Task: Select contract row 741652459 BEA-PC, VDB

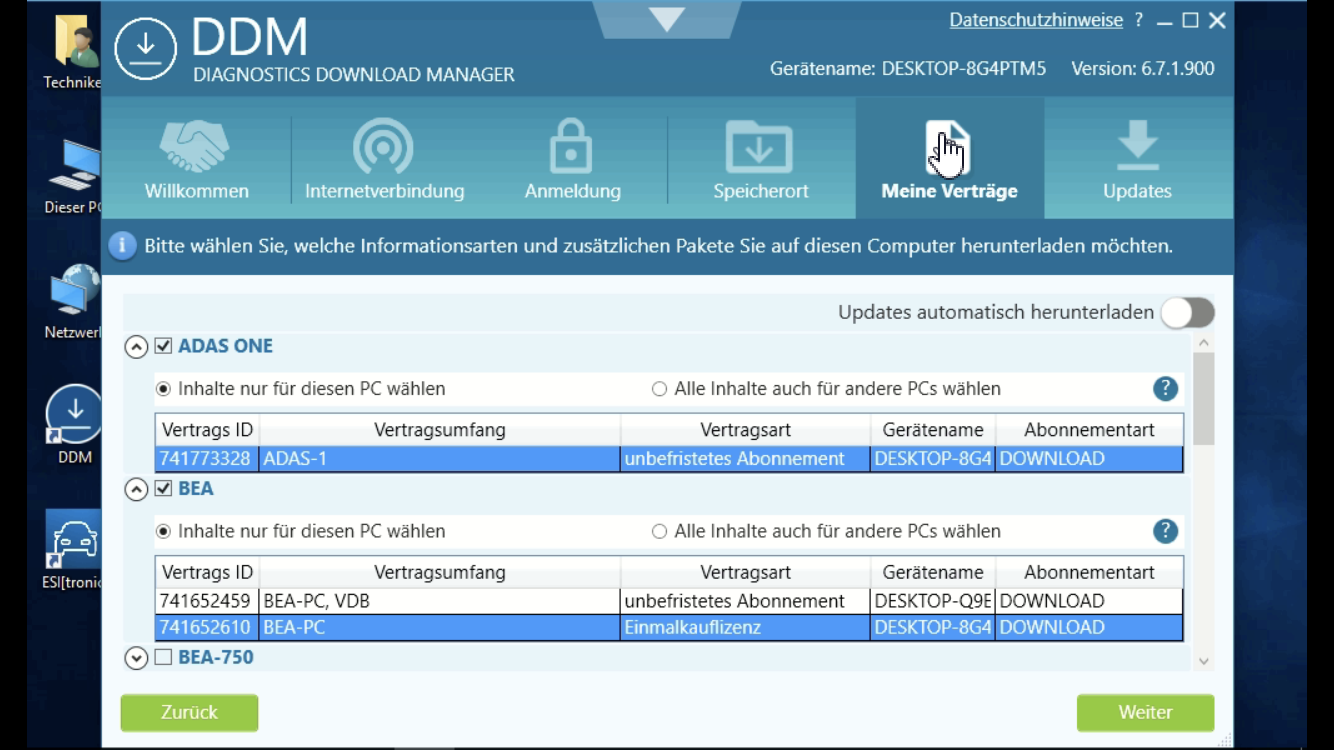Action: coord(669,601)
